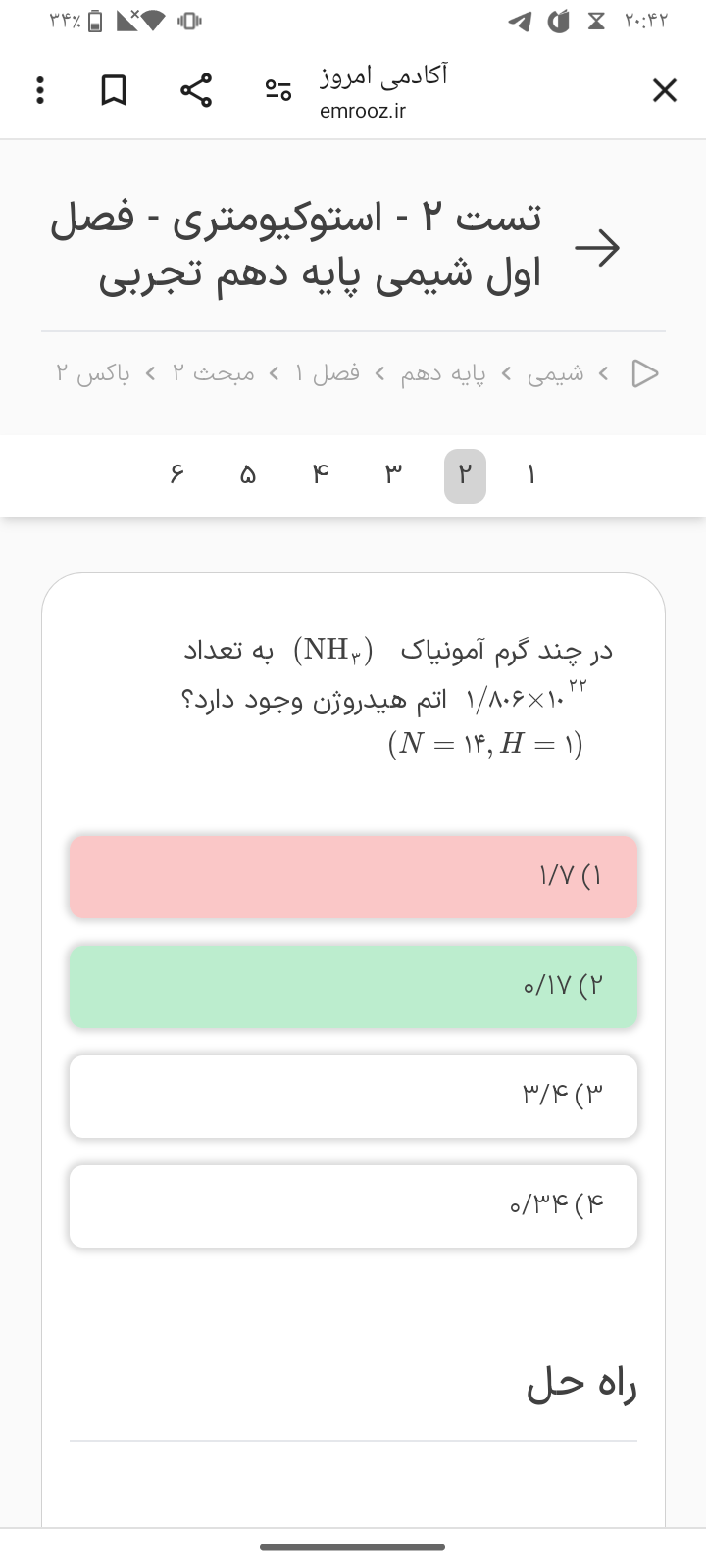Screen dimensions: 706x1568
Task: Pick answer option ۳/۴
Action: point(353,1096)
